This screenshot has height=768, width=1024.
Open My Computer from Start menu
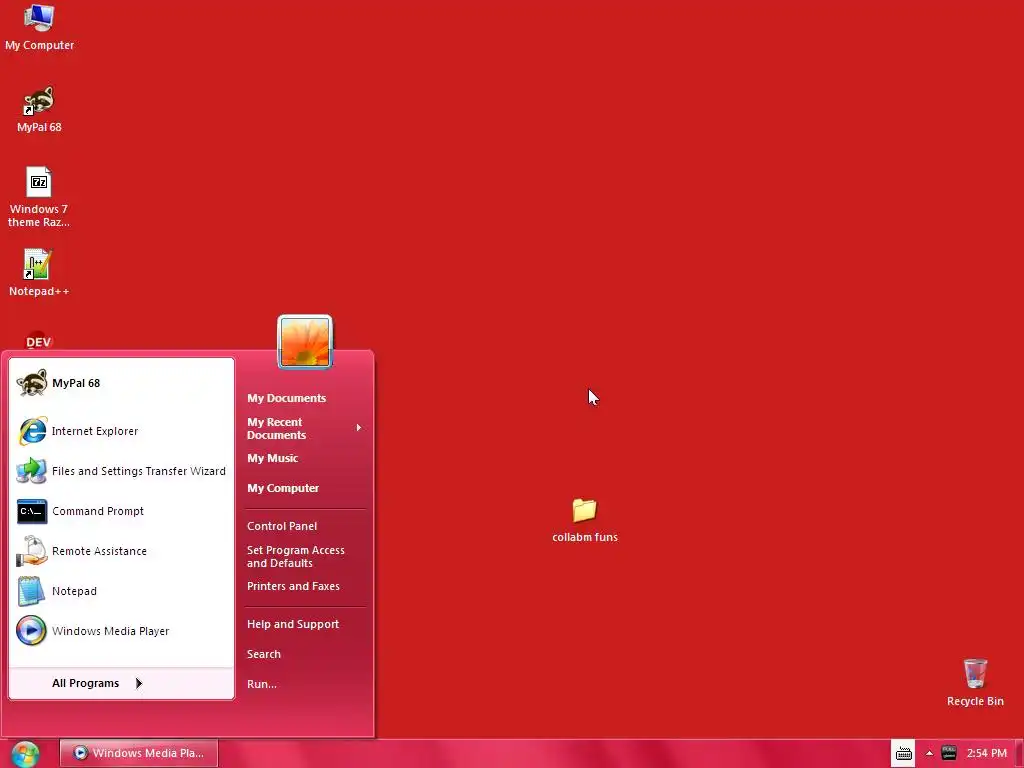coord(283,488)
